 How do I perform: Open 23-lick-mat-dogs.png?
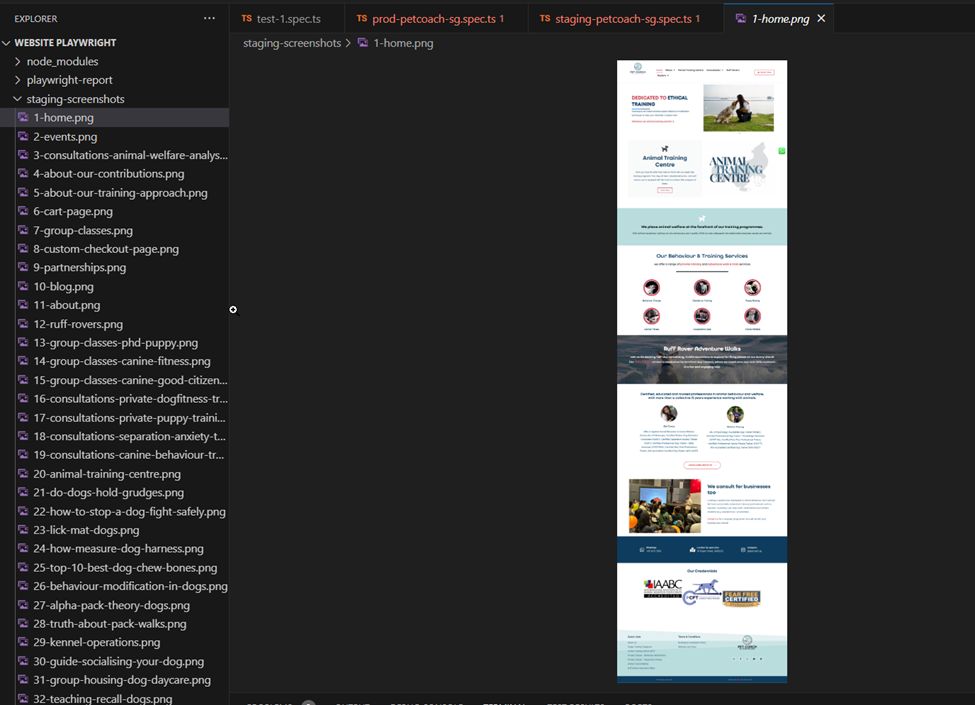114,530
